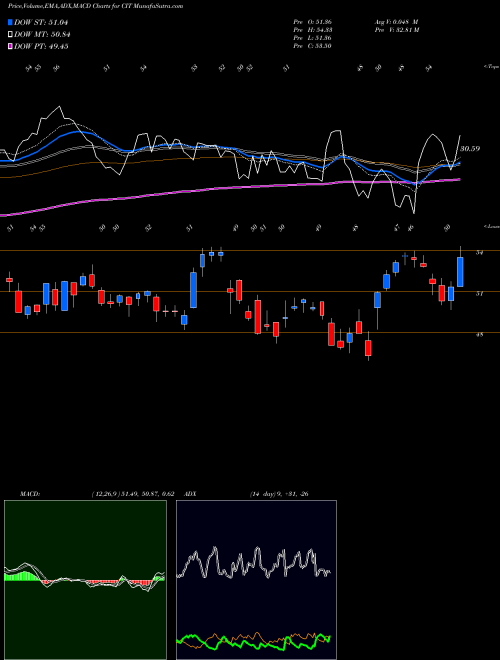Click the 'DOW MT: 50.84' legend label
This screenshot has width=500, height=660.
(x=41, y=34)
